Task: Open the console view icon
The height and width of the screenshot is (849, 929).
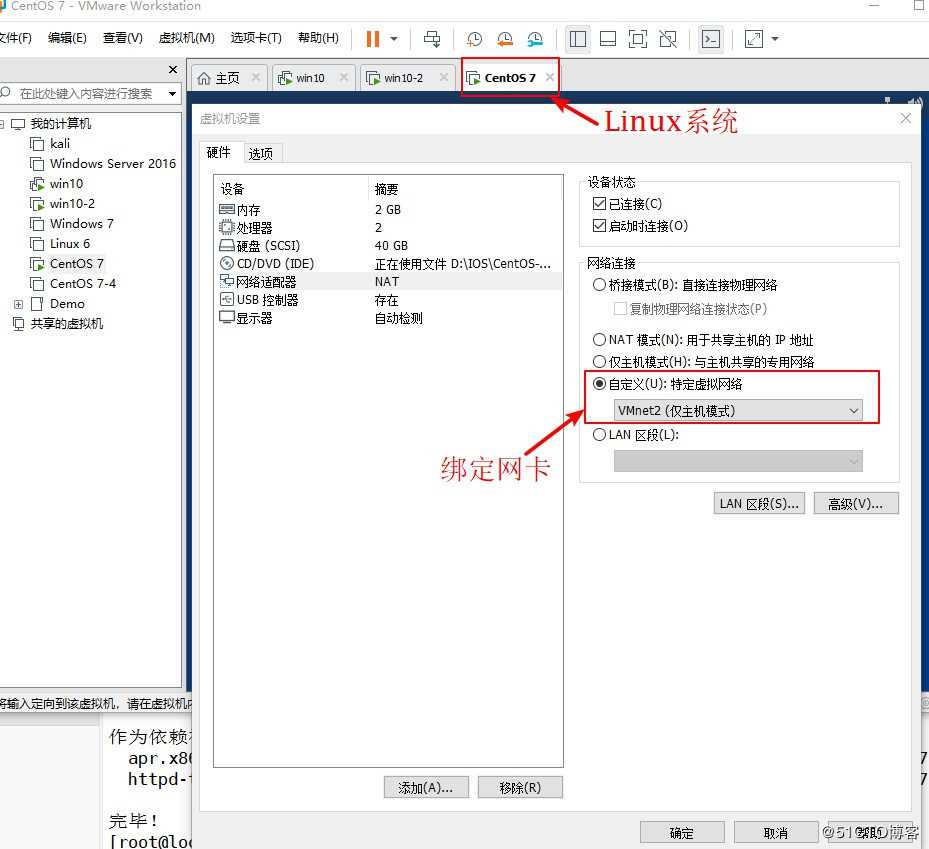Action: point(710,39)
